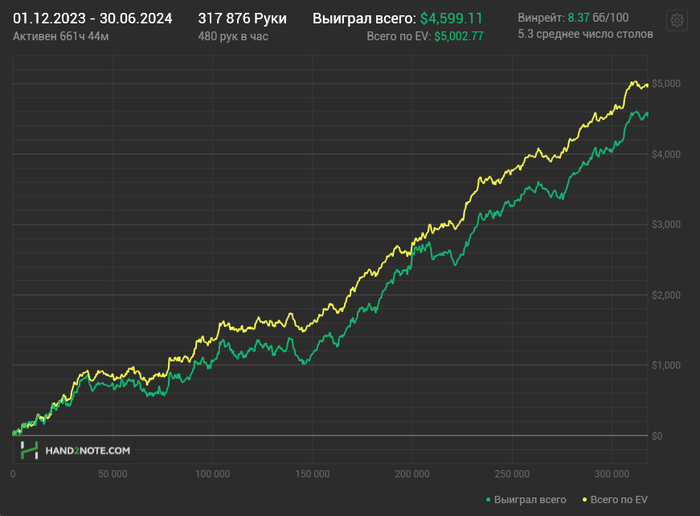Click the 'Винрейт:' label
Image resolution: width=700 pixels, height=516 pixels.
541,18
